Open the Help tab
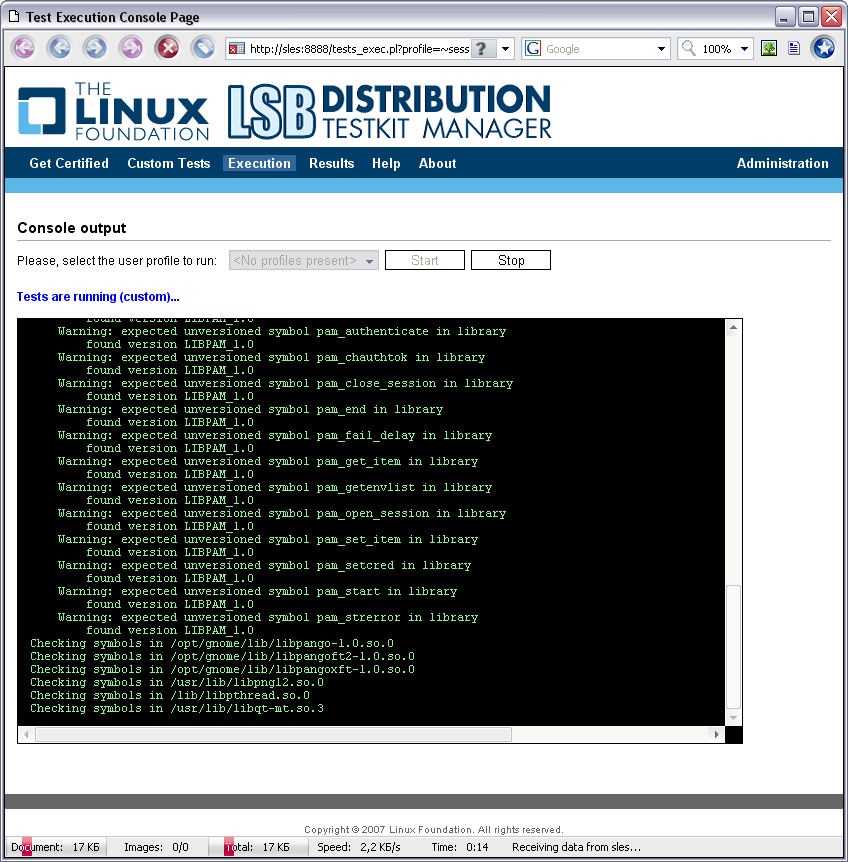The height and width of the screenshot is (862, 848). [386, 163]
